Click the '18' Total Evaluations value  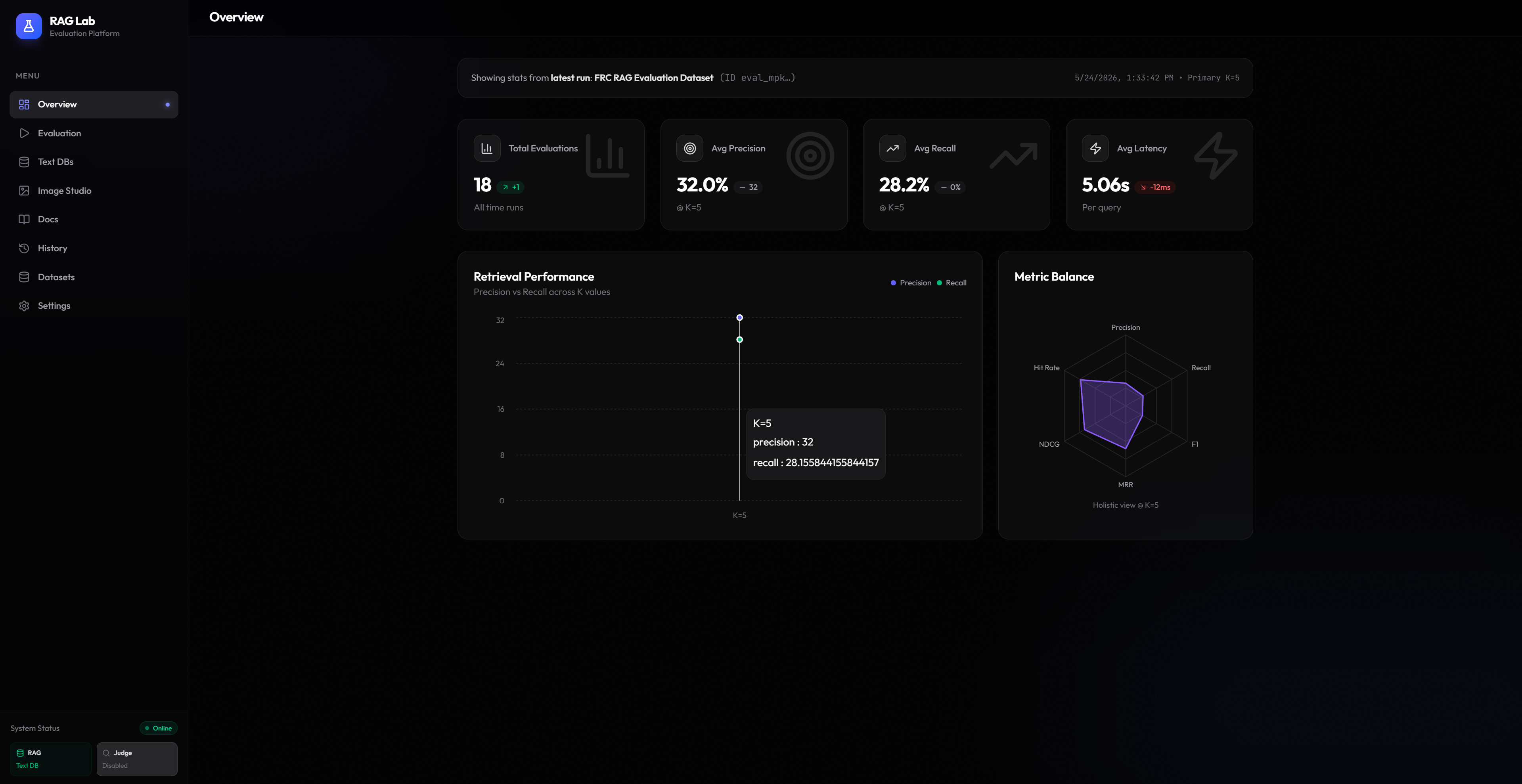coord(482,185)
